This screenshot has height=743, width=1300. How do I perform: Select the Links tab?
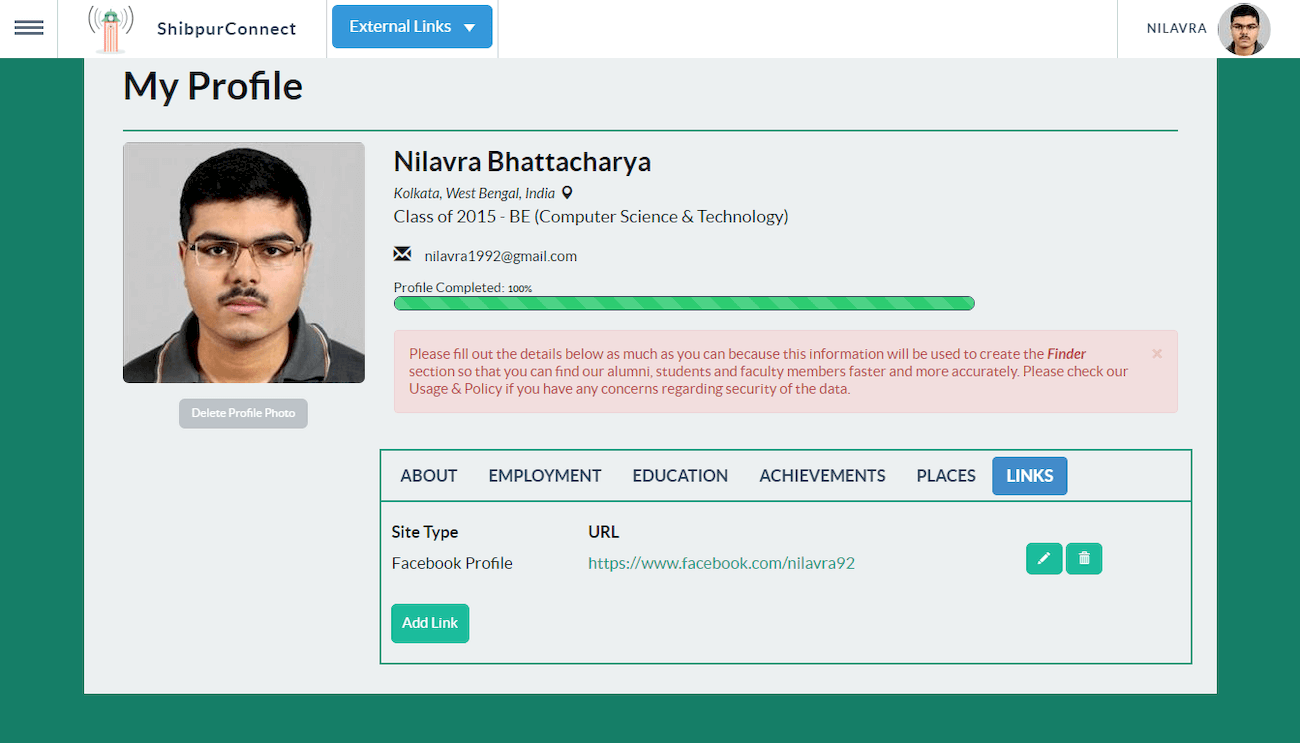tap(1029, 476)
